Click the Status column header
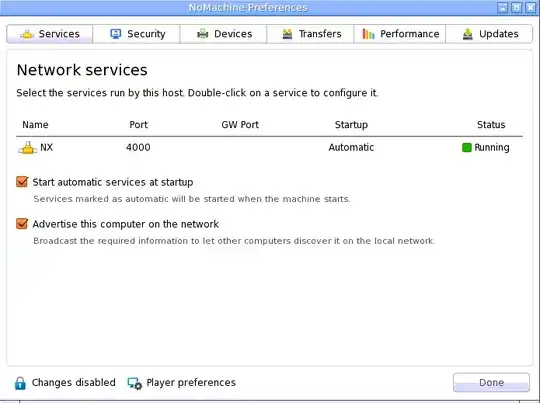Screen dimensions: 540x403 tap(491, 125)
